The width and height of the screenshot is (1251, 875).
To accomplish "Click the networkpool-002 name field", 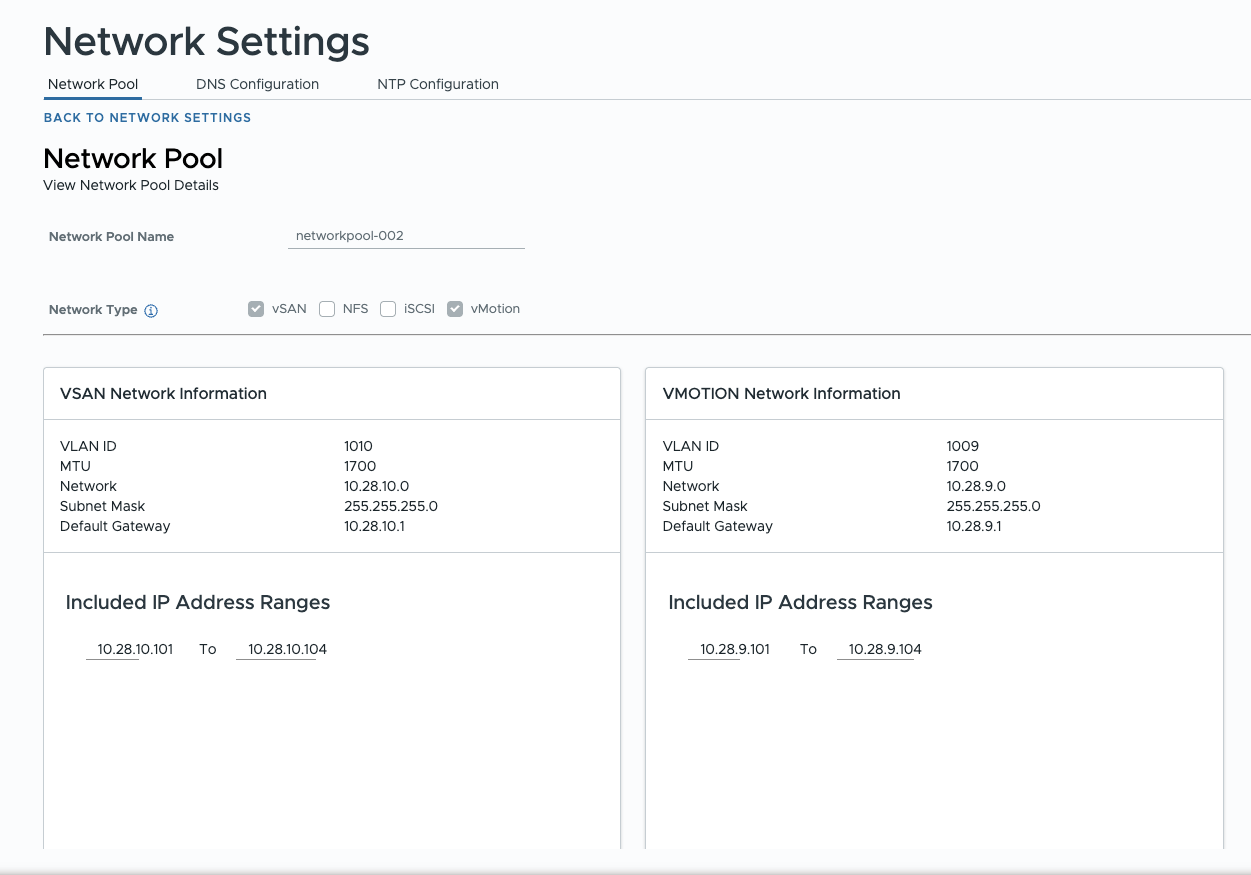I will pos(405,235).
